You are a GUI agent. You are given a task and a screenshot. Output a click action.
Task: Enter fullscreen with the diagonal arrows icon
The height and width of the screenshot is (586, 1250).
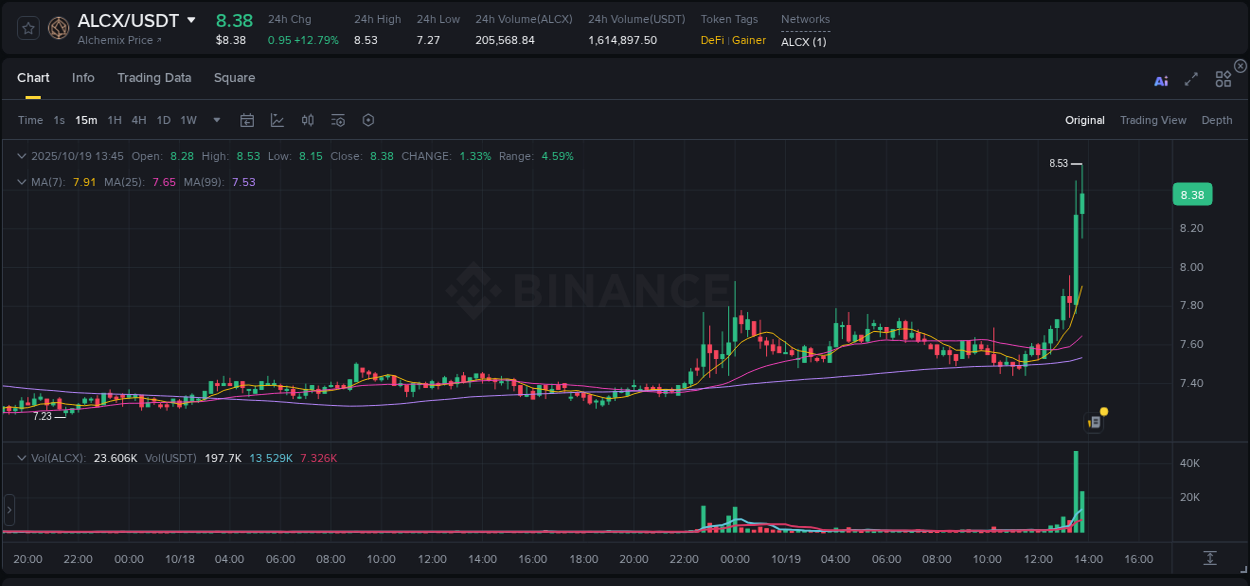point(1191,80)
